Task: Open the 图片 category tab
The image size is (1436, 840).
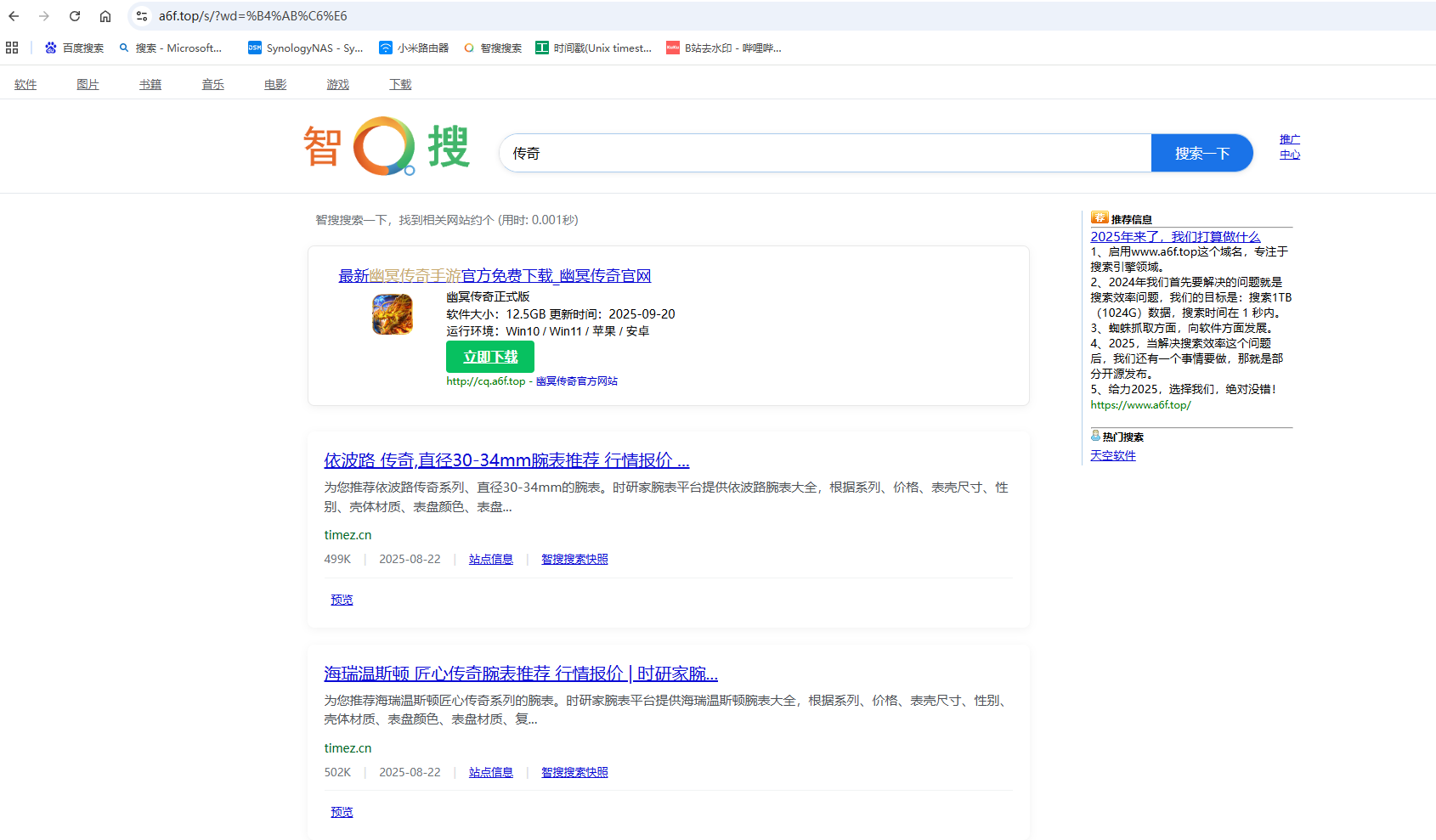Action: [x=88, y=84]
